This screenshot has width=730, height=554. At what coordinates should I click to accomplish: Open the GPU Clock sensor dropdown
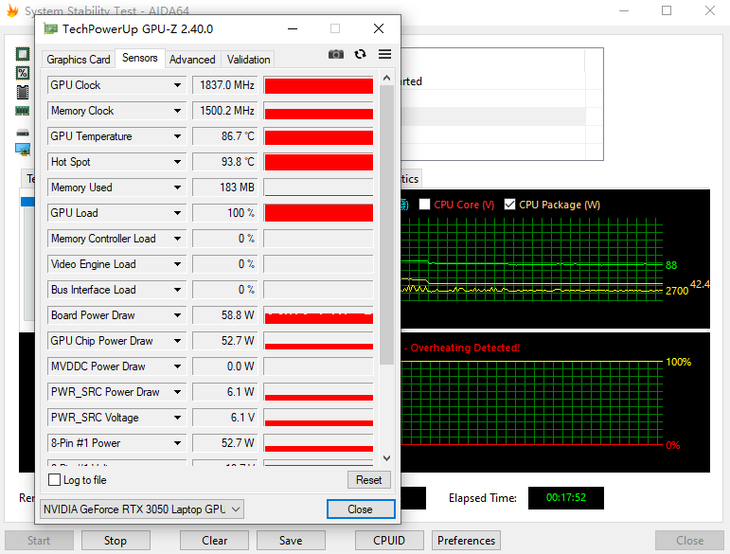pyautogui.click(x=177, y=85)
